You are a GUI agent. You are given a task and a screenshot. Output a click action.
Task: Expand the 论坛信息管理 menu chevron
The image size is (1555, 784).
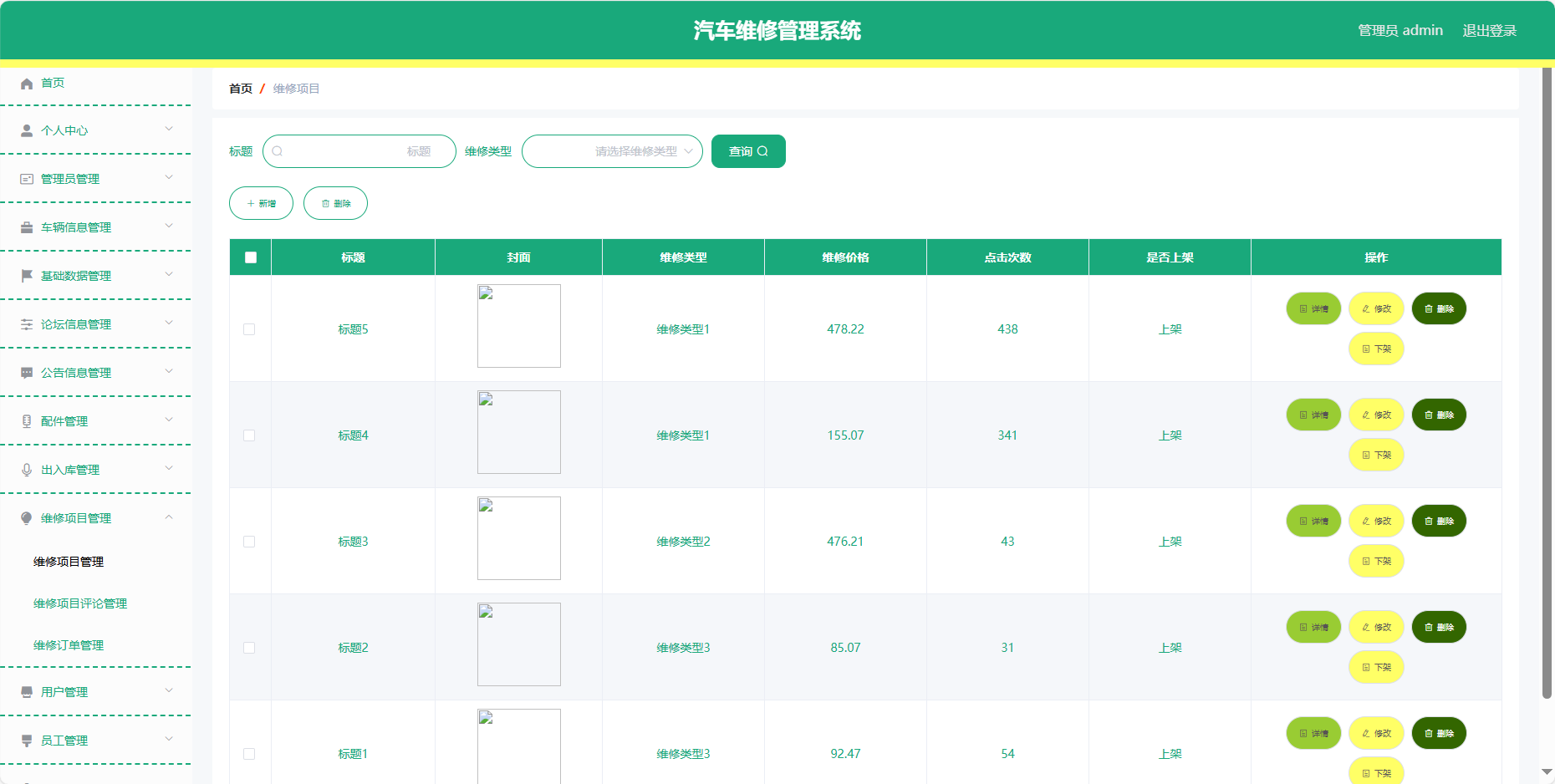[x=169, y=323]
